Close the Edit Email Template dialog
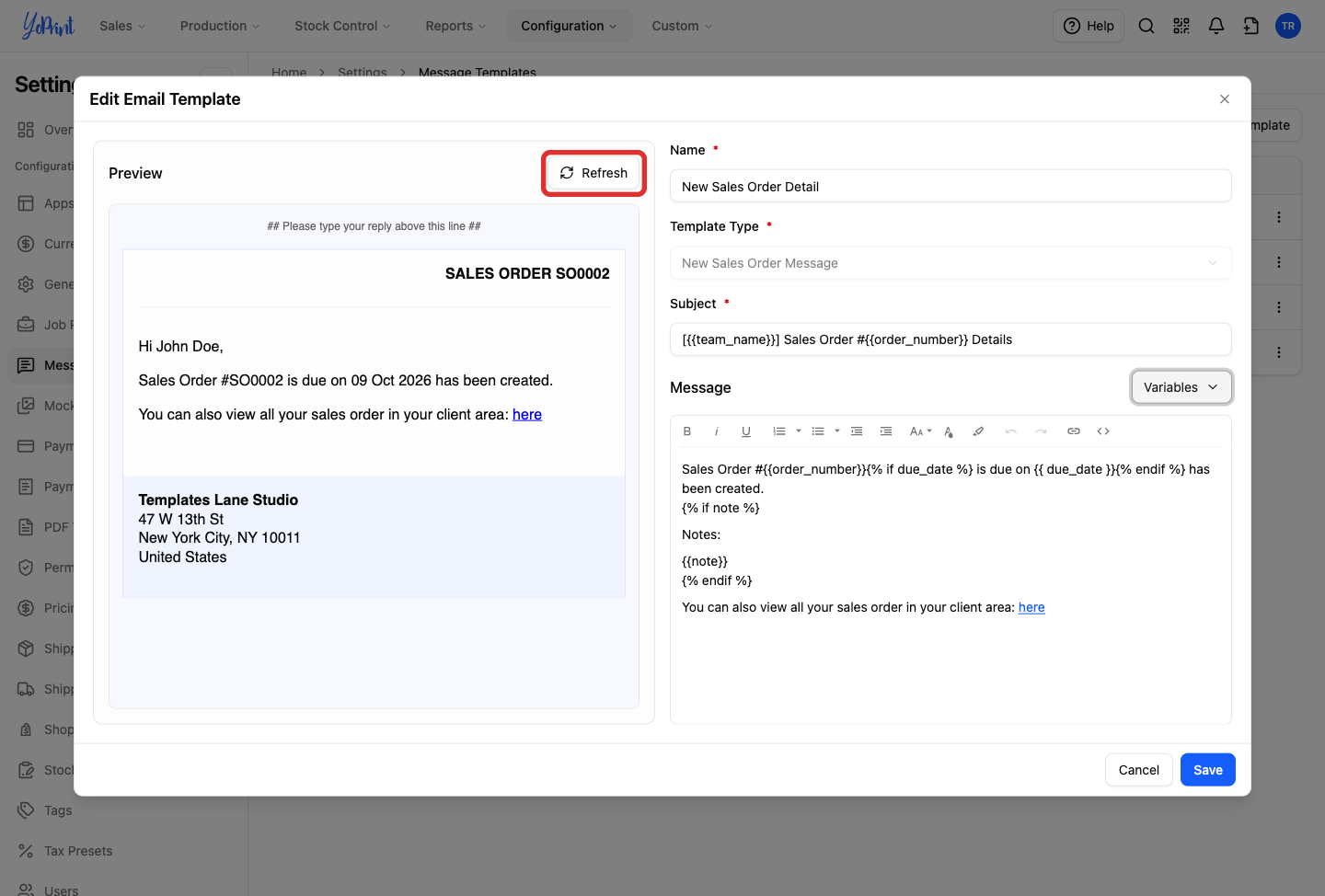Viewport: 1325px width, 896px height. [1225, 99]
